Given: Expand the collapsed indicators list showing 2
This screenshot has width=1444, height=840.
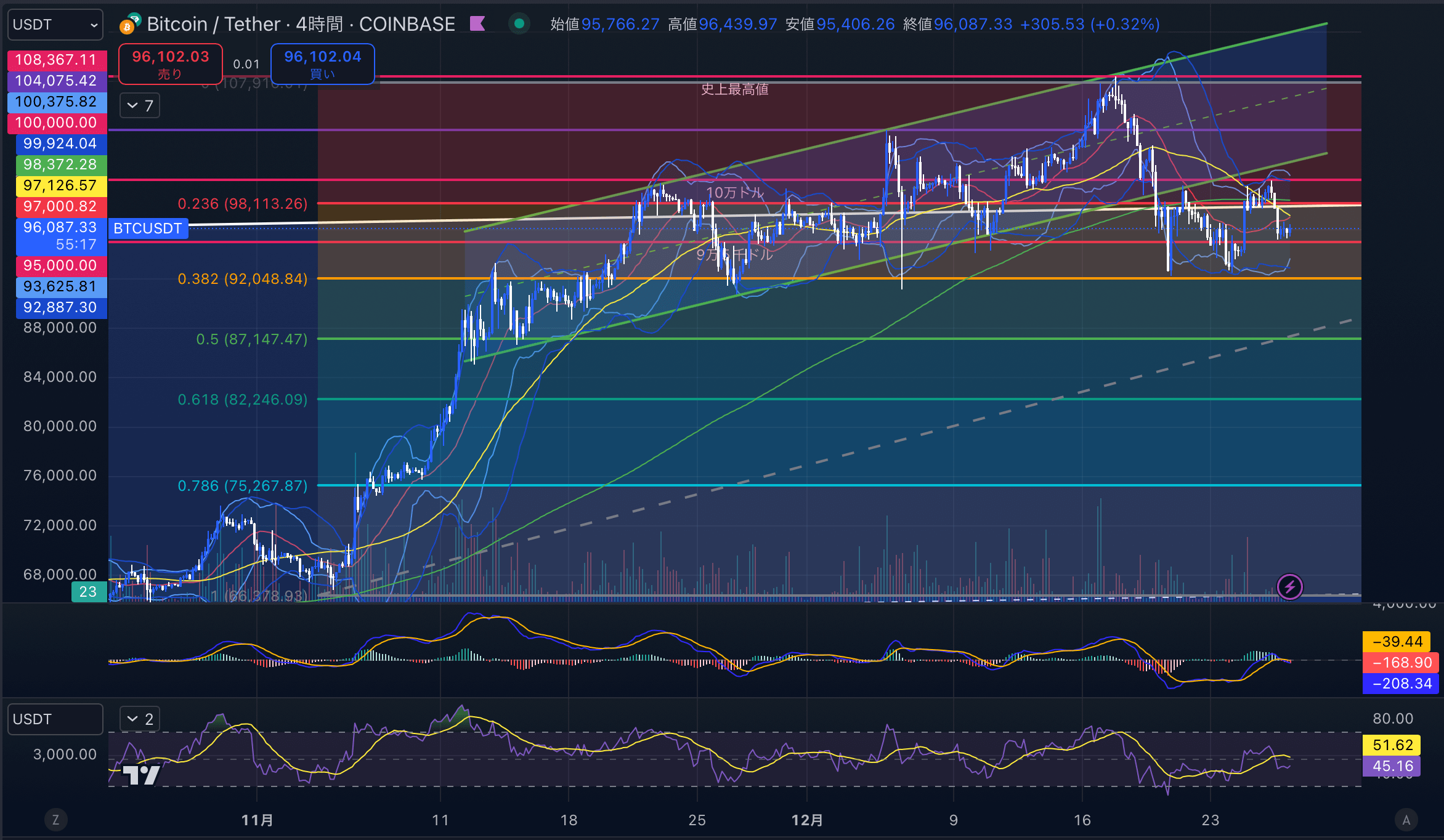Looking at the screenshot, I should click(140, 719).
